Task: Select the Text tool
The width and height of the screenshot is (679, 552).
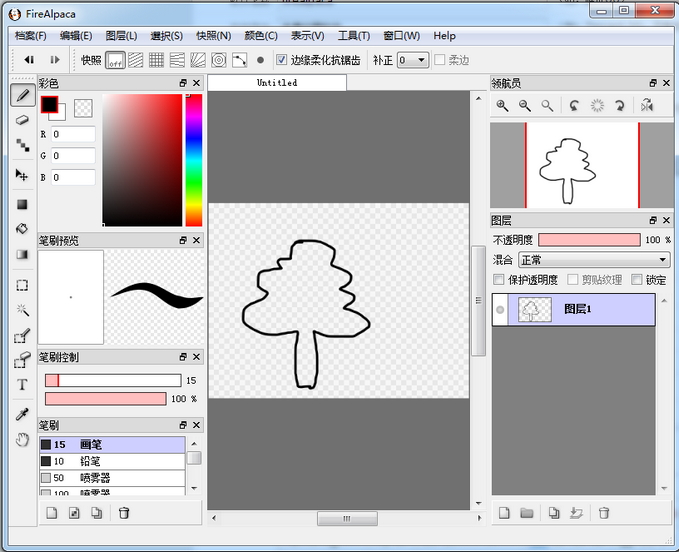Action: (22, 384)
